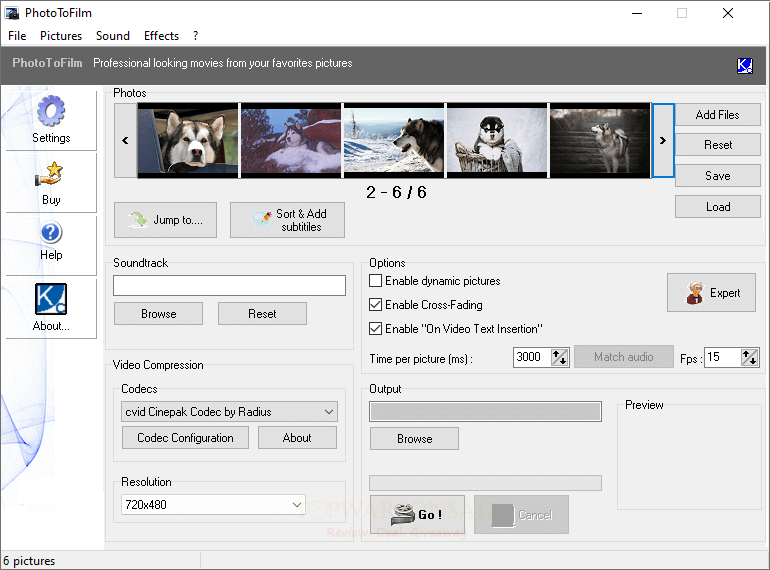Screen dimensions: 770x570
Task: Select the husky lying in snow thumbnail
Action: 291,140
